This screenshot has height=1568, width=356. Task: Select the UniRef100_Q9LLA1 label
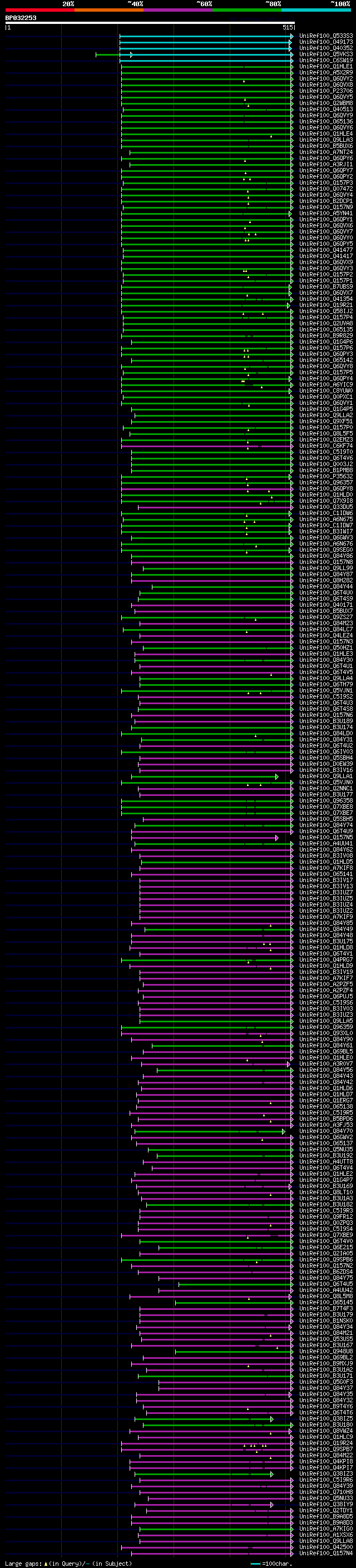pos(326,776)
